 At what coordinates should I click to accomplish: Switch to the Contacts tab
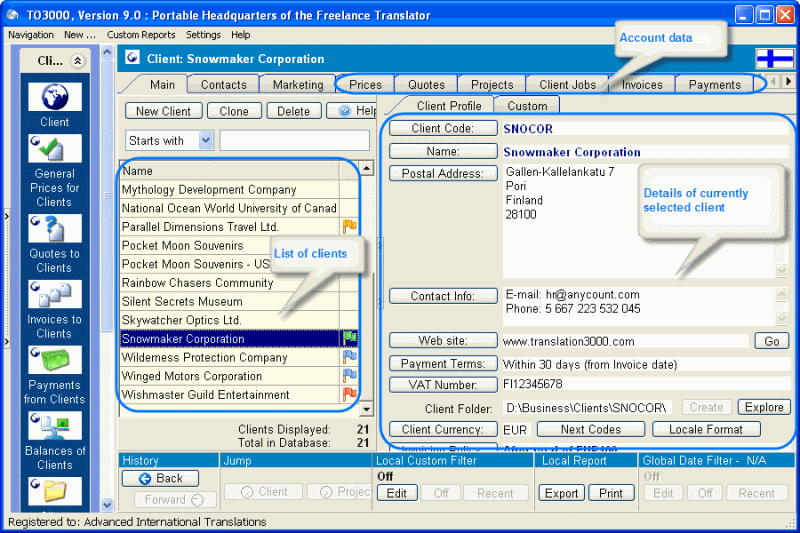[x=223, y=85]
